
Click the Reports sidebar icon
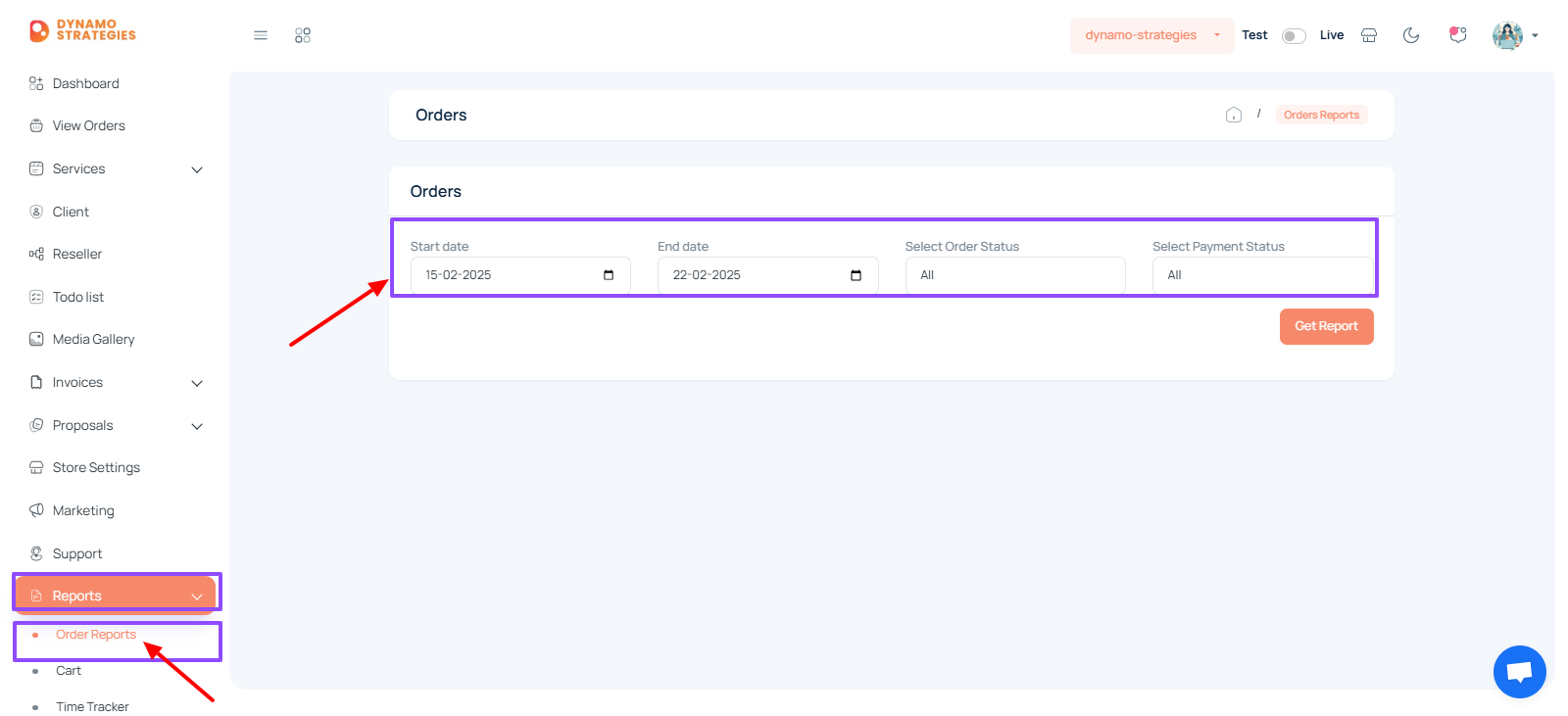point(36,596)
